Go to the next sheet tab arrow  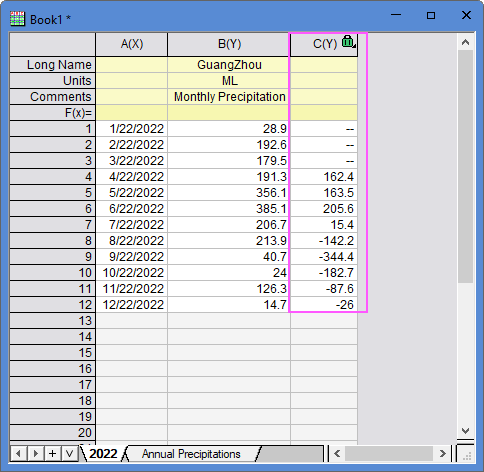click(36, 454)
